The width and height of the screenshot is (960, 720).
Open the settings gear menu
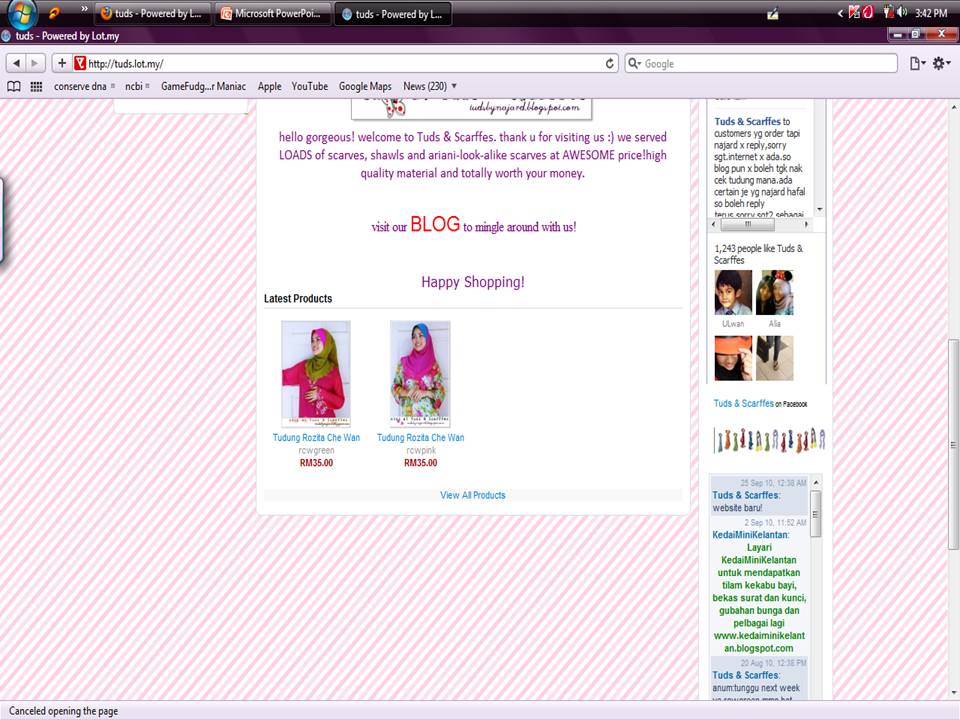coord(941,63)
